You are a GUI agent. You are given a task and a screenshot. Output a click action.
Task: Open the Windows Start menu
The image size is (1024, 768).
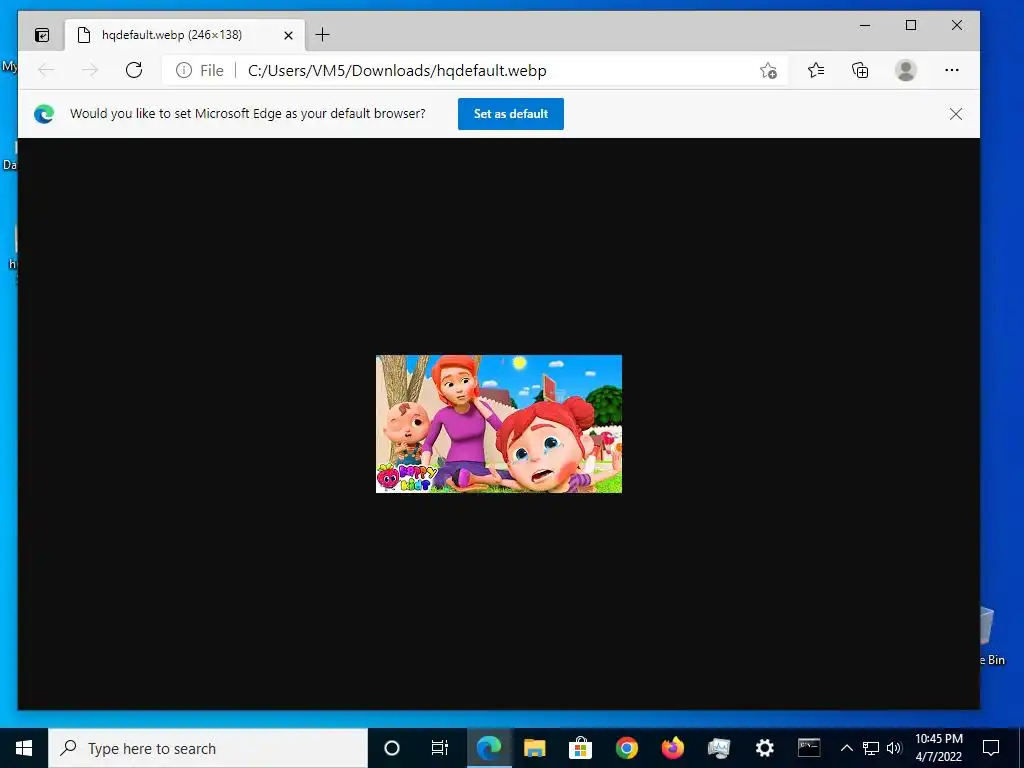pos(24,748)
